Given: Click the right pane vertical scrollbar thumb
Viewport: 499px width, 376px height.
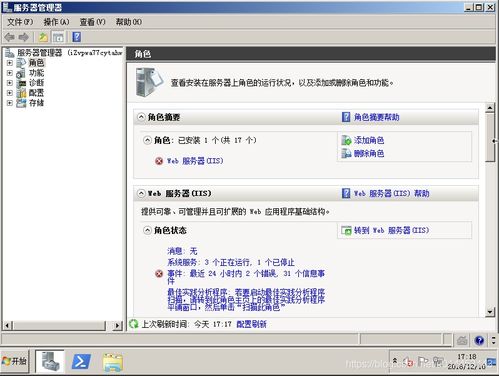Looking at the screenshot, I should [490, 137].
